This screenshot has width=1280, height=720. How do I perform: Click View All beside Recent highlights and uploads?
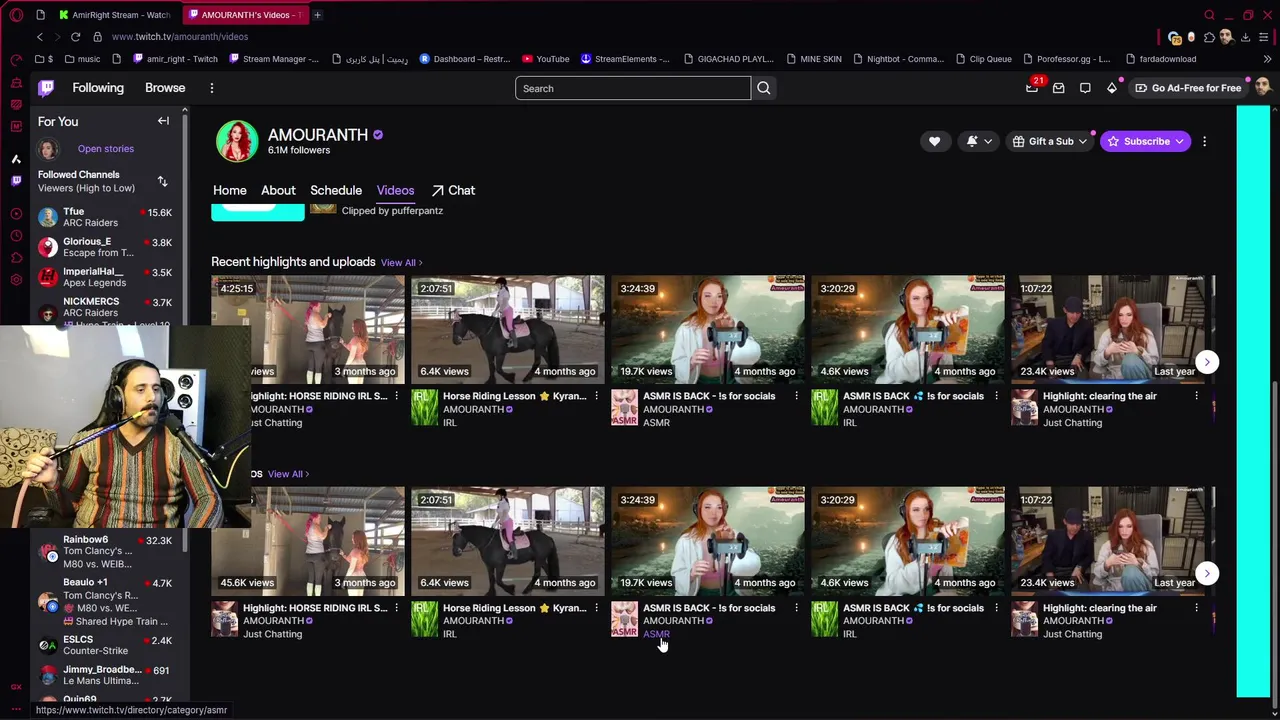point(401,263)
